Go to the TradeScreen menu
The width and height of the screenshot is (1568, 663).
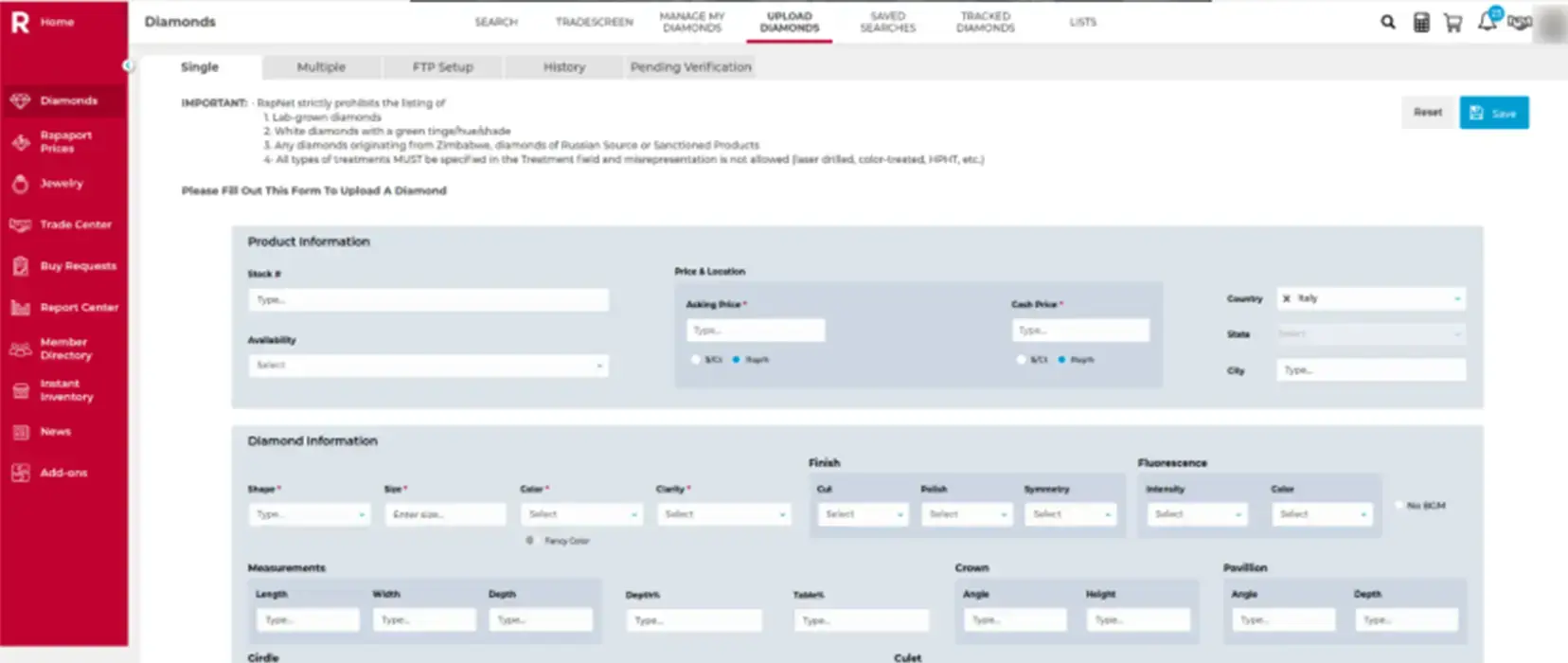(594, 22)
